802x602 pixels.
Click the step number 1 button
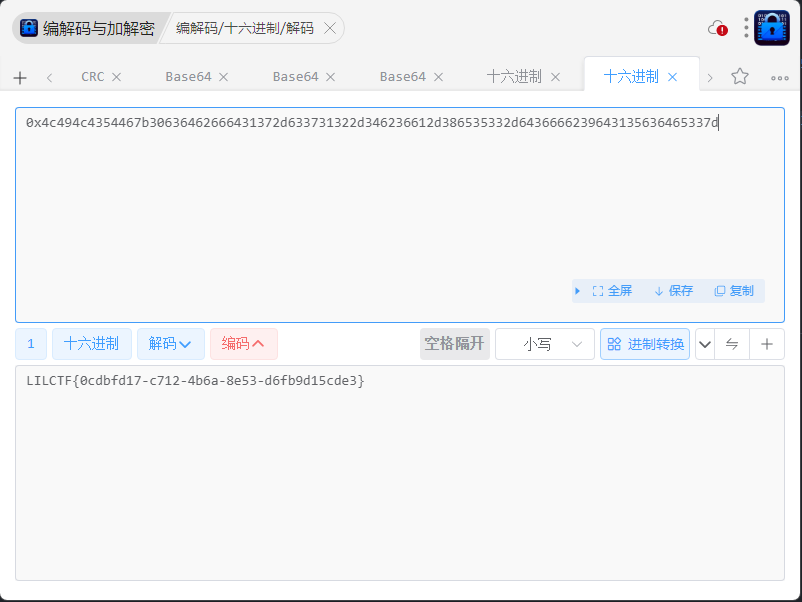point(31,344)
